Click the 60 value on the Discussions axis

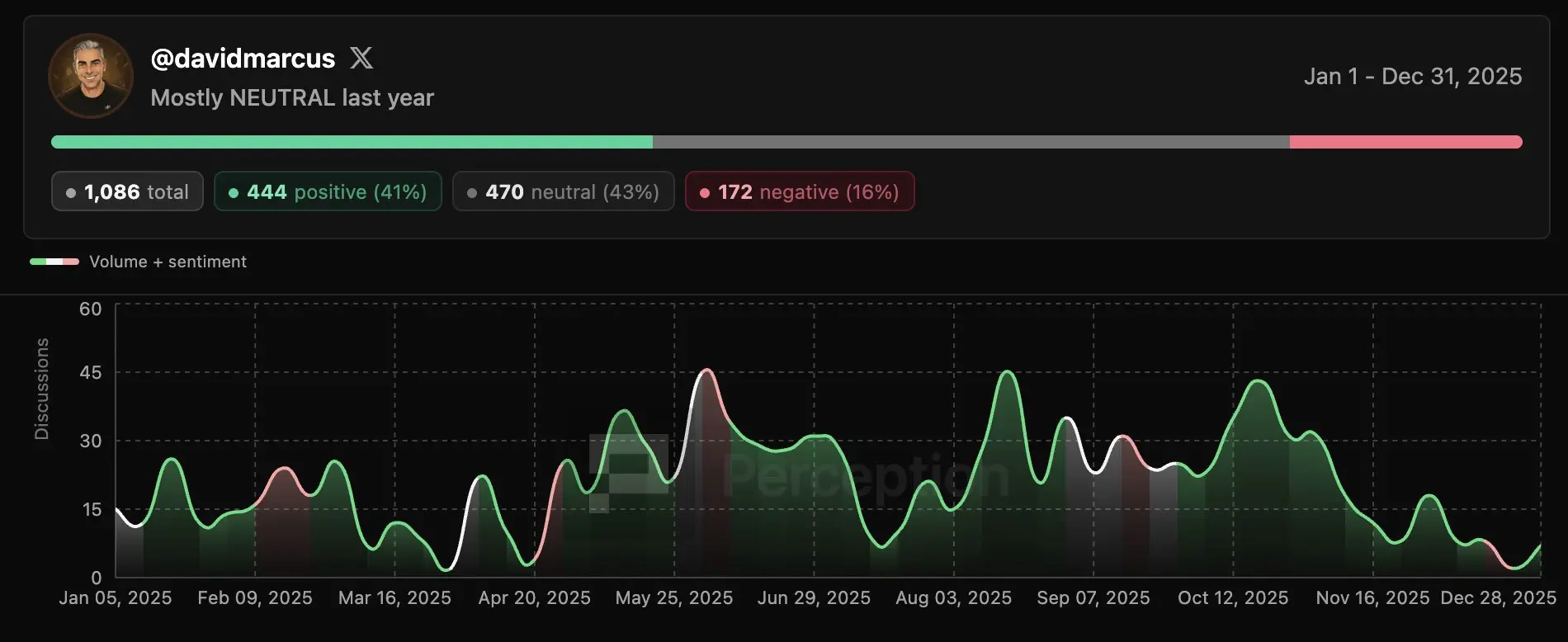[x=91, y=309]
